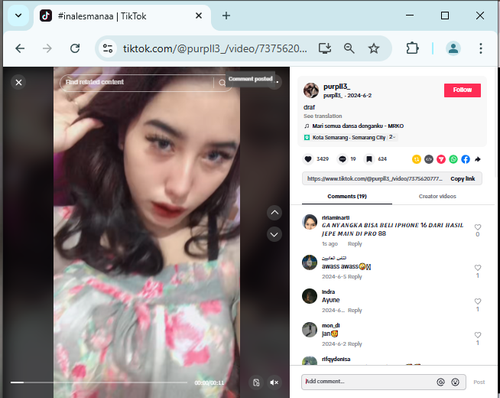Image resolution: width=500 pixels, height=398 pixels.
Task: Open ririaminarti commenter avatar
Action: pos(309,222)
